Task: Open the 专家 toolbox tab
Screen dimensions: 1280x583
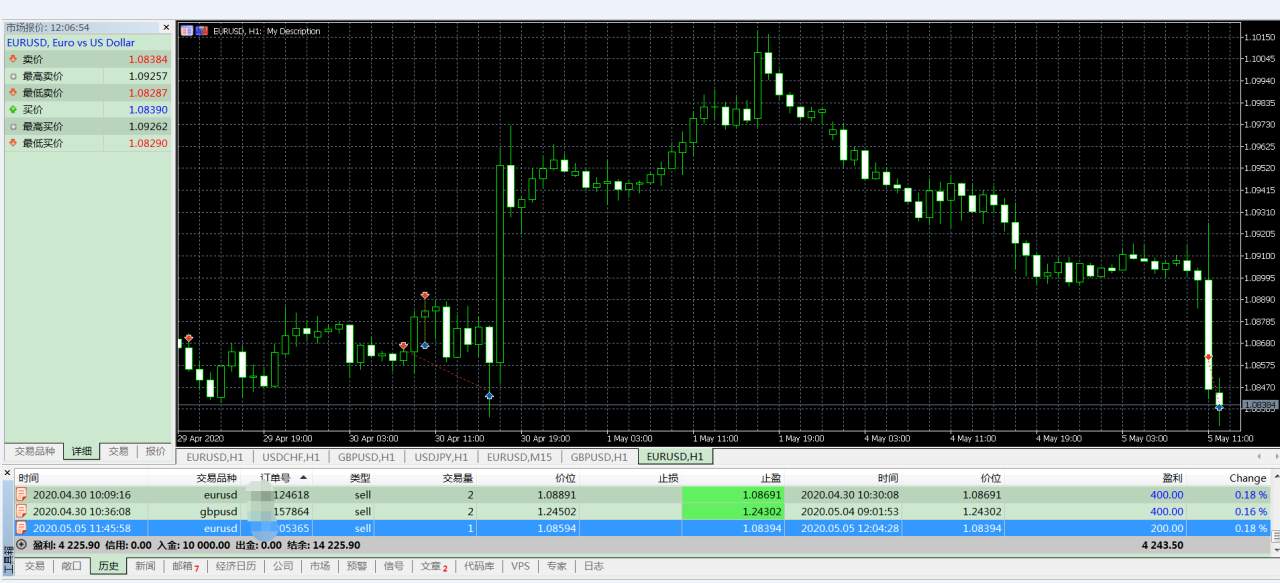Action: [x=556, y=566]
